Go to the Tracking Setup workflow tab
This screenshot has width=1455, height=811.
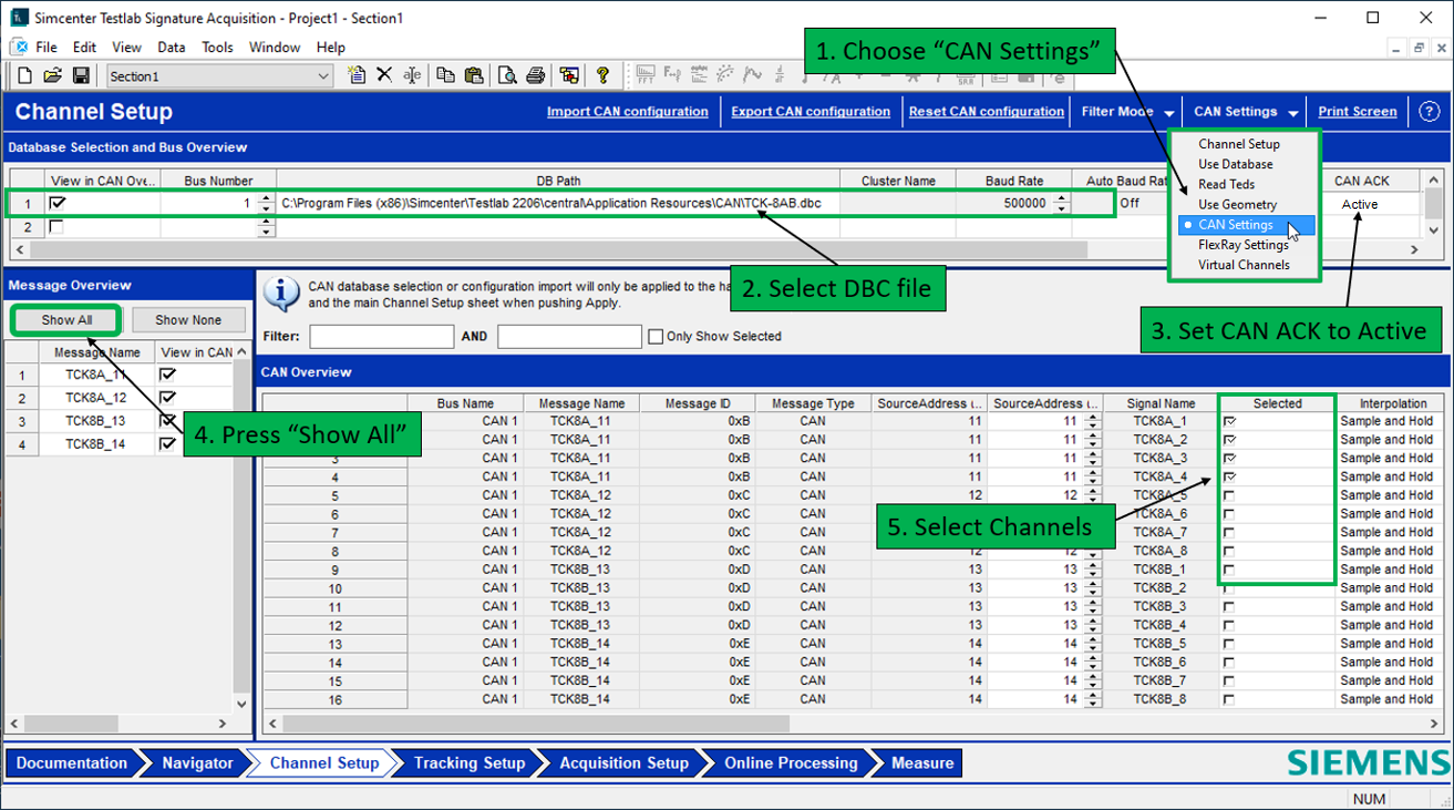coord(469,764)
